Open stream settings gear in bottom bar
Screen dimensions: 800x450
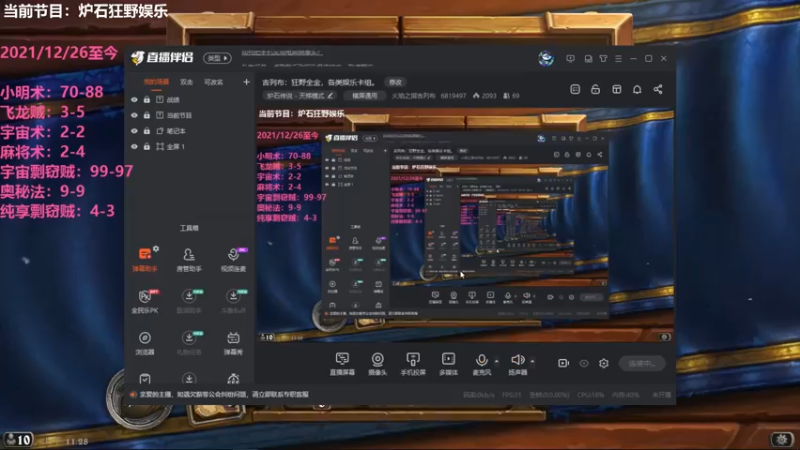point(604,363)
